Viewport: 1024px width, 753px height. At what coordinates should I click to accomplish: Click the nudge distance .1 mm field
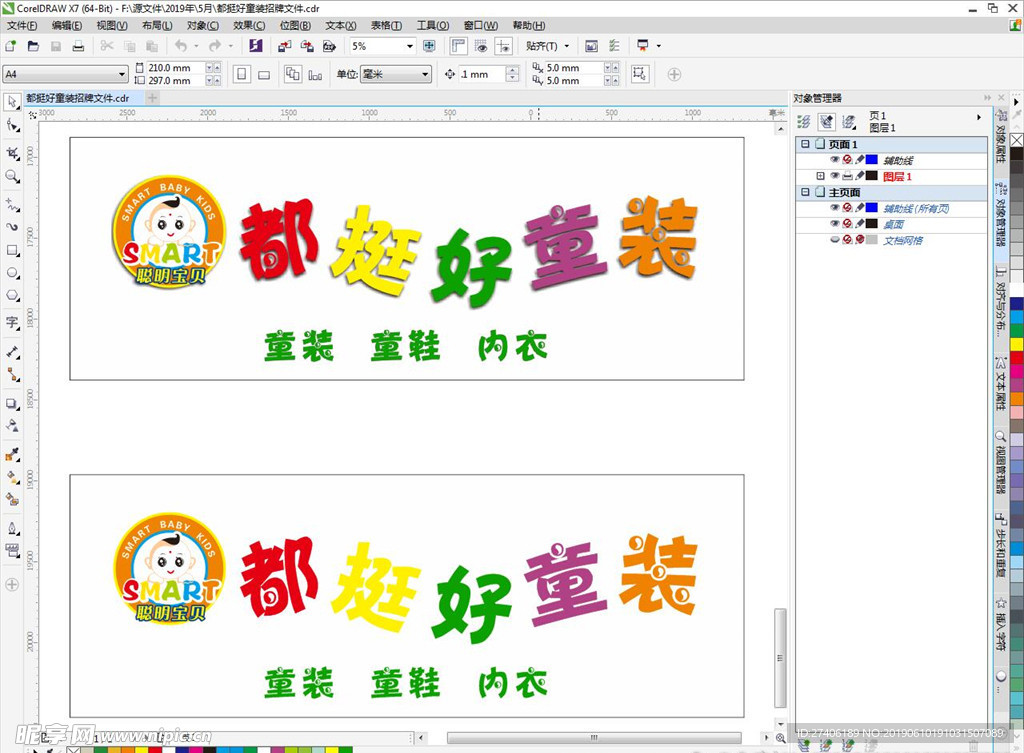(480, 74)
